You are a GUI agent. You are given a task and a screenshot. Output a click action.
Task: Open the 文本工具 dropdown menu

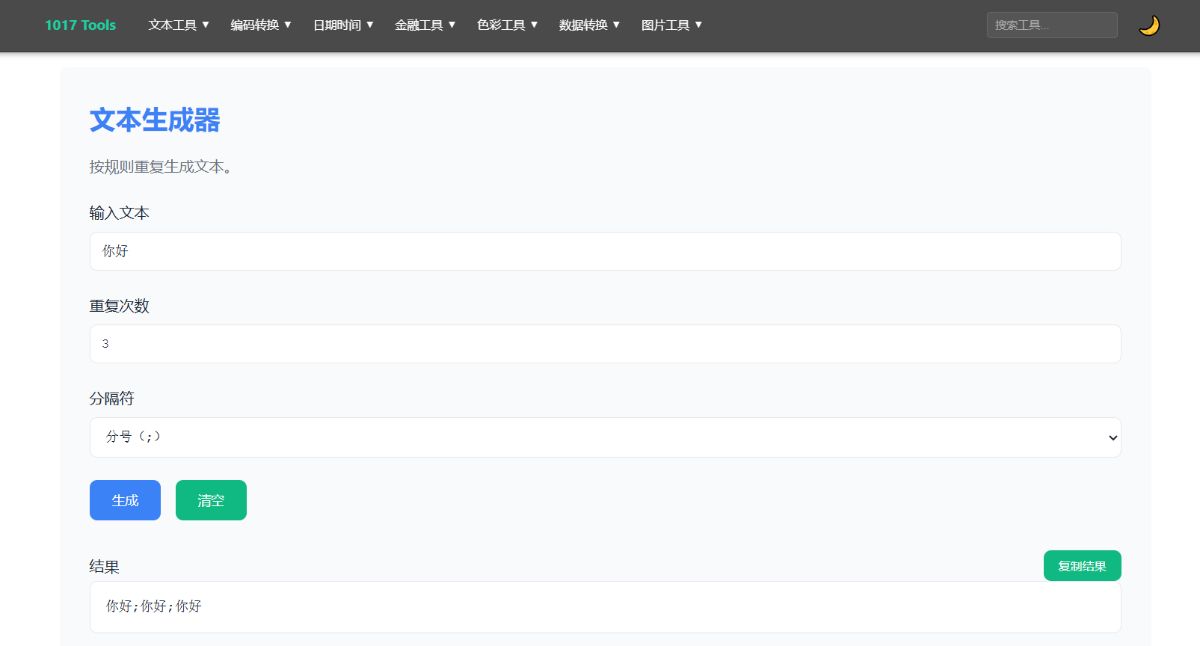click(x=178, y=25)
